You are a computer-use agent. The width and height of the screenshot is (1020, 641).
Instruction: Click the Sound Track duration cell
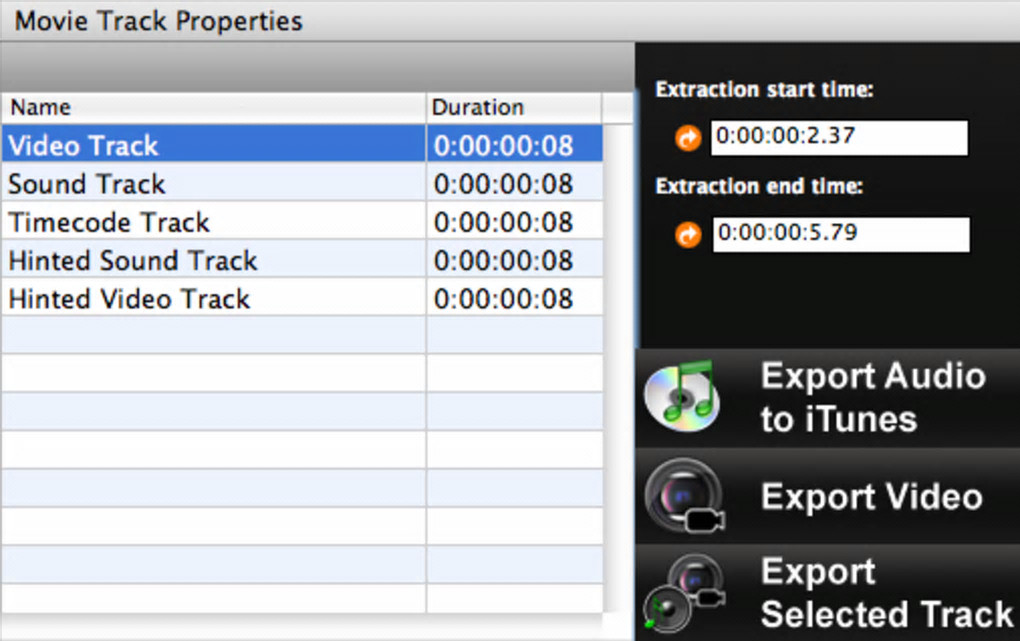coord(514,184)
